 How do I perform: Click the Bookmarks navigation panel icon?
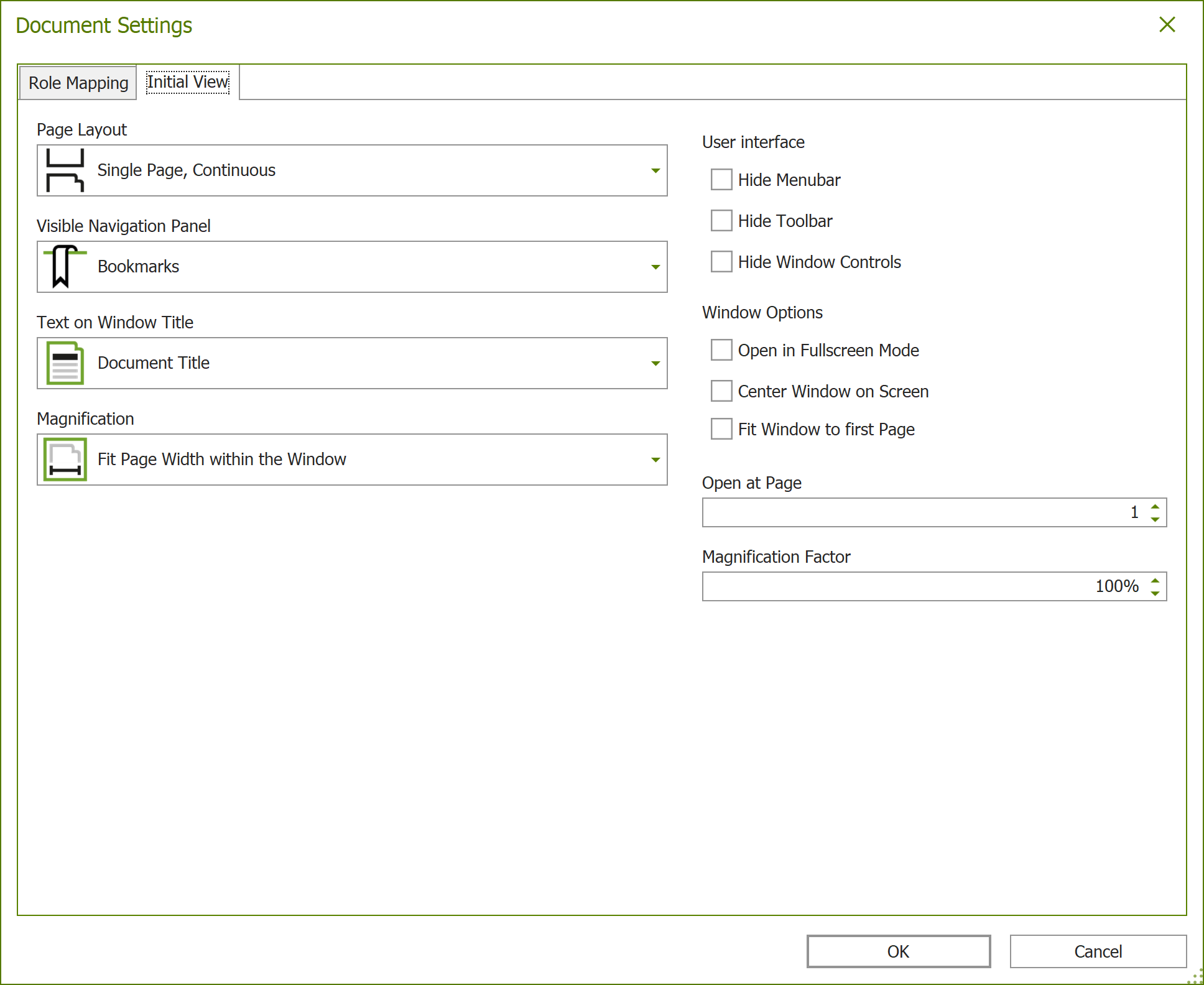pos(64,266)
